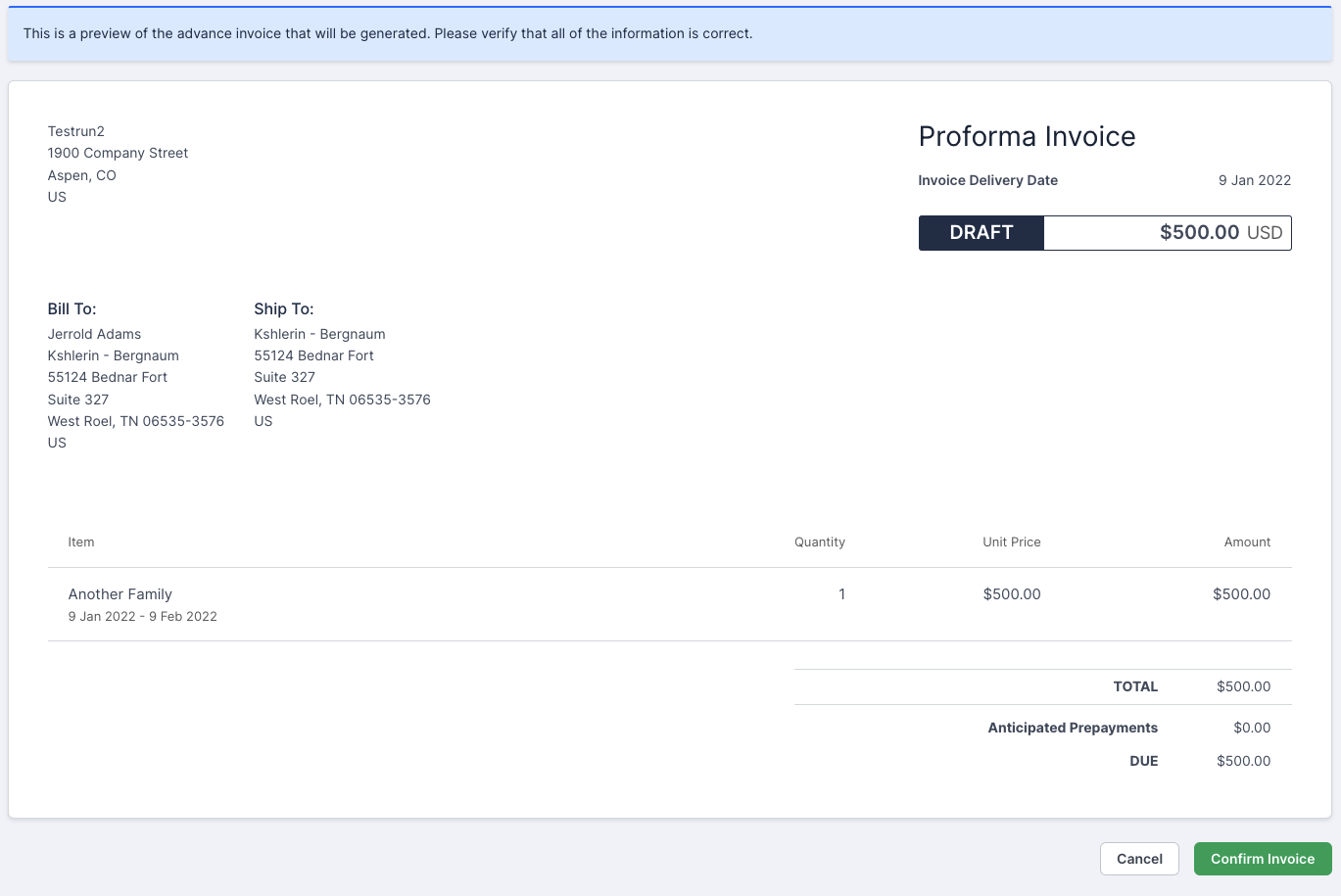This screenshot has height=896, width=1341.
Task: Select the Another Family line item
Action: click(x=120, y=594)
